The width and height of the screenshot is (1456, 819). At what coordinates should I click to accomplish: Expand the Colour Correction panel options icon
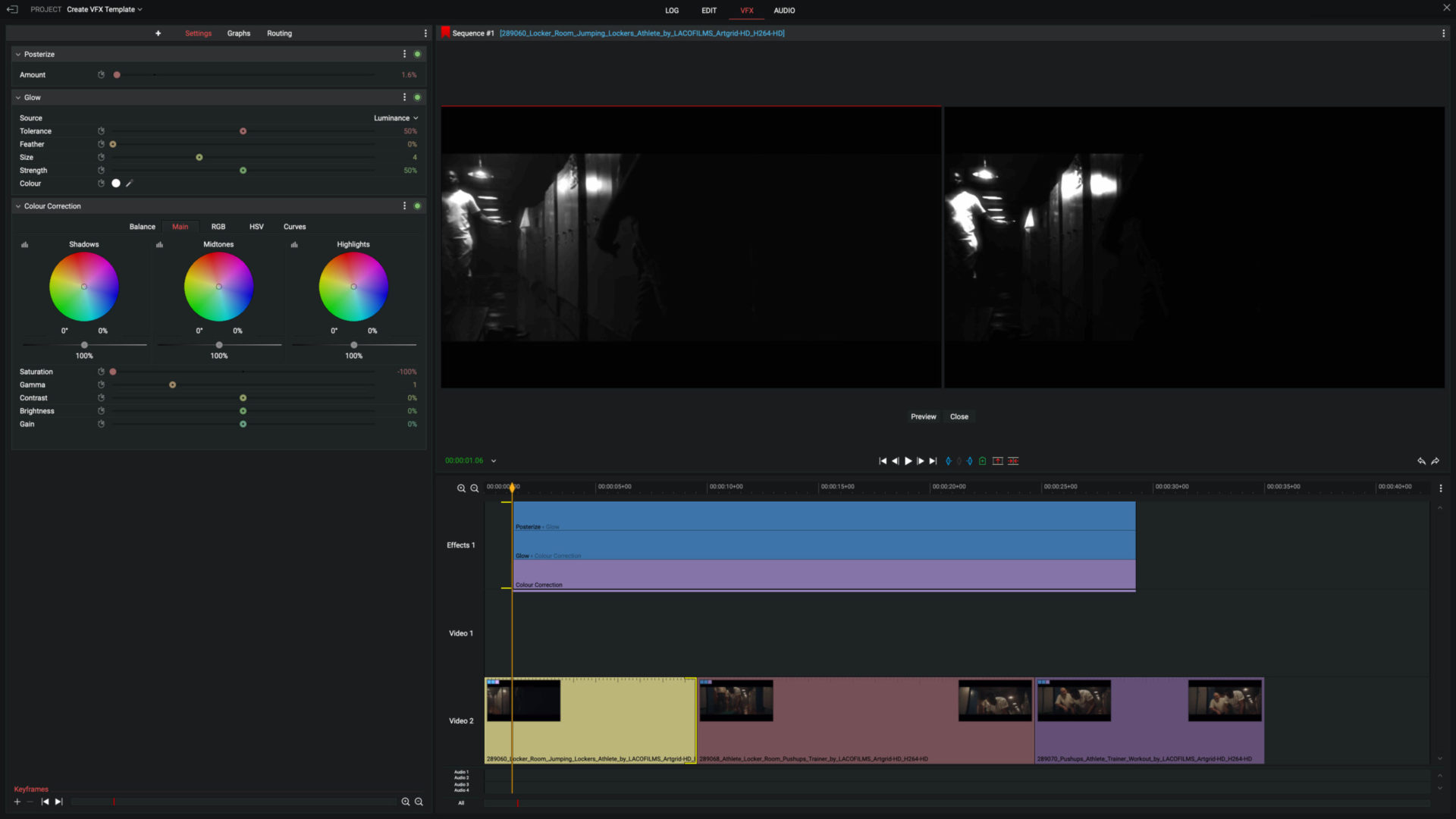coord(404,206)
